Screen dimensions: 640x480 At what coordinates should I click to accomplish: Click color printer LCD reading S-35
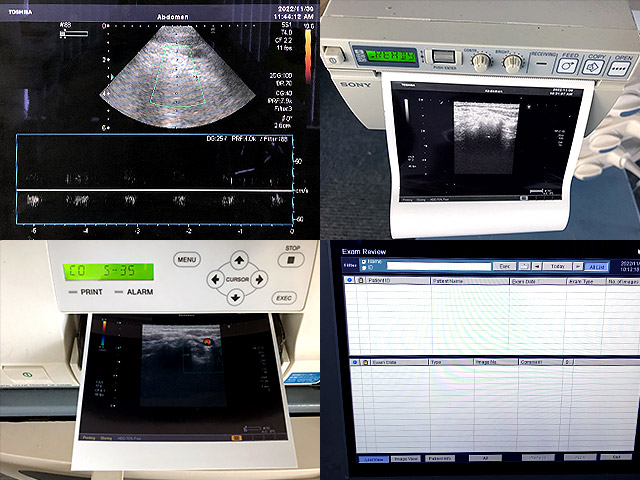pyautogui.click(x=109, y=271)
